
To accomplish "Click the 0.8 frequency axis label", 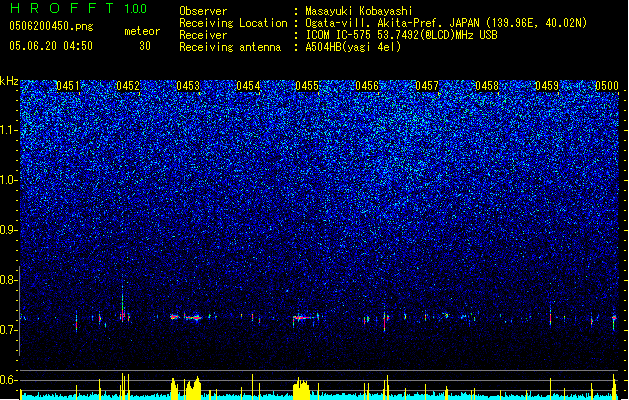I will click(x=8, y=280).
